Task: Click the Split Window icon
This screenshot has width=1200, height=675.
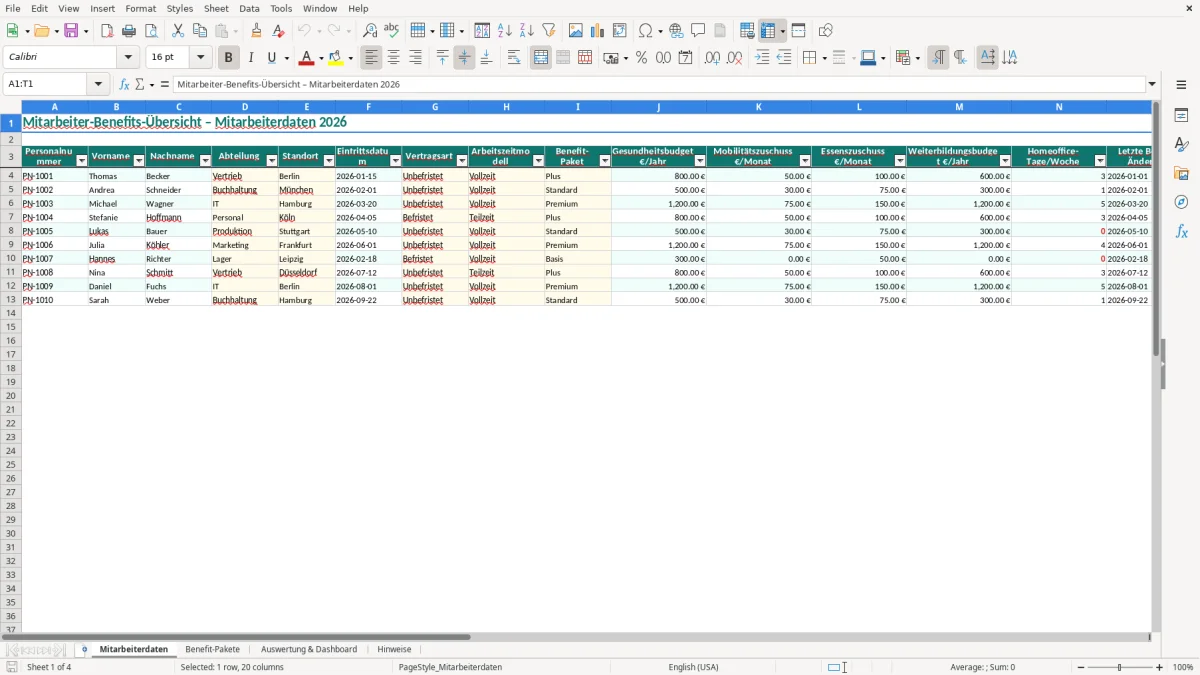Action: click(x=798, y=31)
